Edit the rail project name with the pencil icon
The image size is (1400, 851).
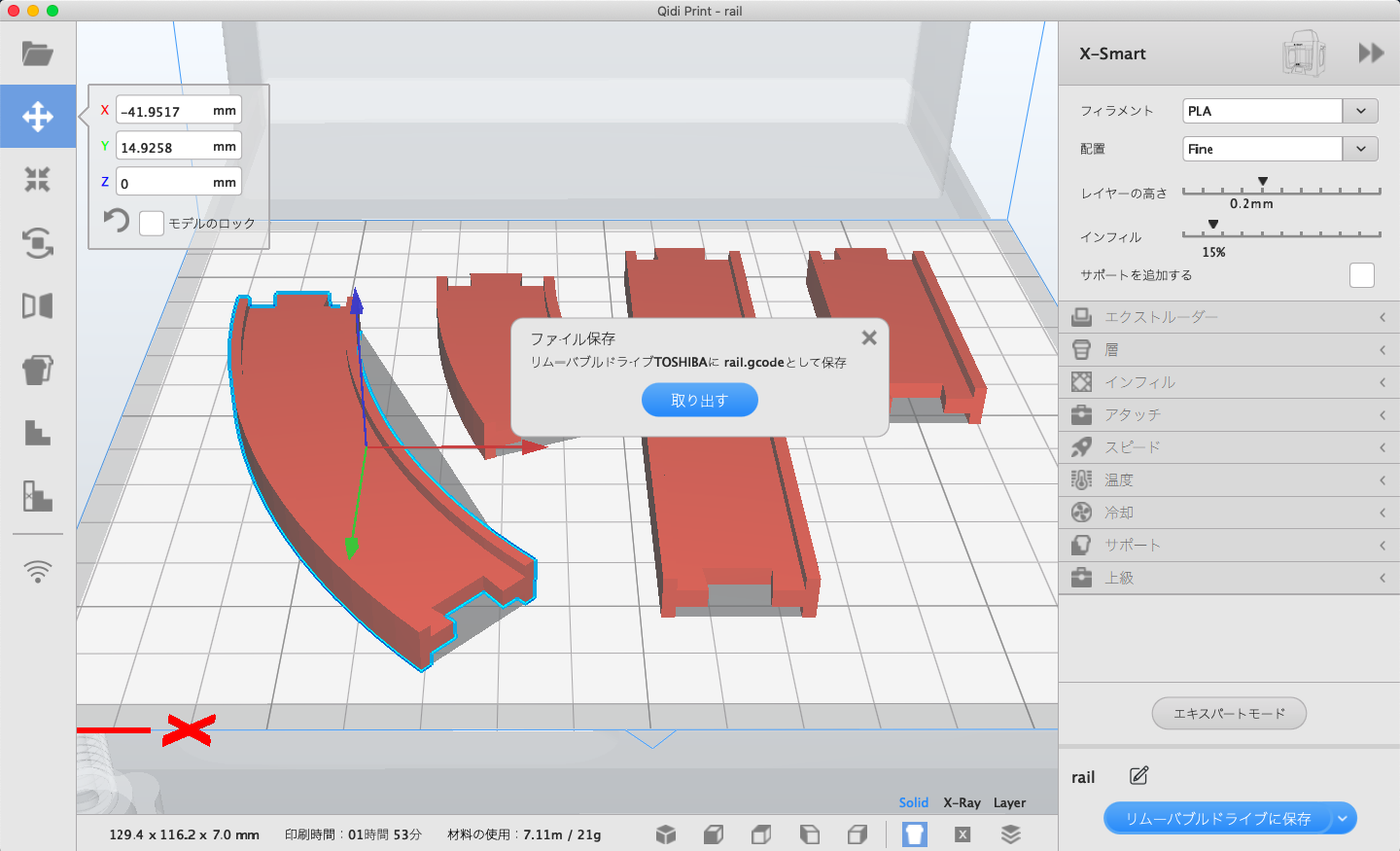1137,775
